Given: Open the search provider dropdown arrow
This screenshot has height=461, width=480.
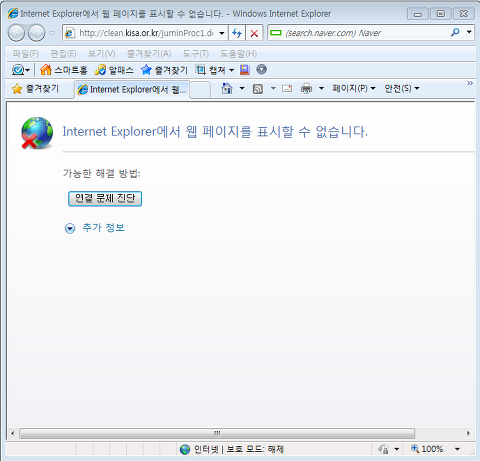Looking at the screenshot, I should tap(469, 32).
